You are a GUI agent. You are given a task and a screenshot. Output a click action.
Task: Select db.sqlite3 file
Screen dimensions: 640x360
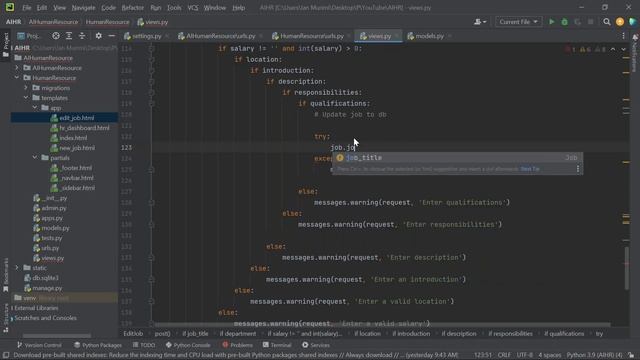pyautogui.click(x=45, y=278)
